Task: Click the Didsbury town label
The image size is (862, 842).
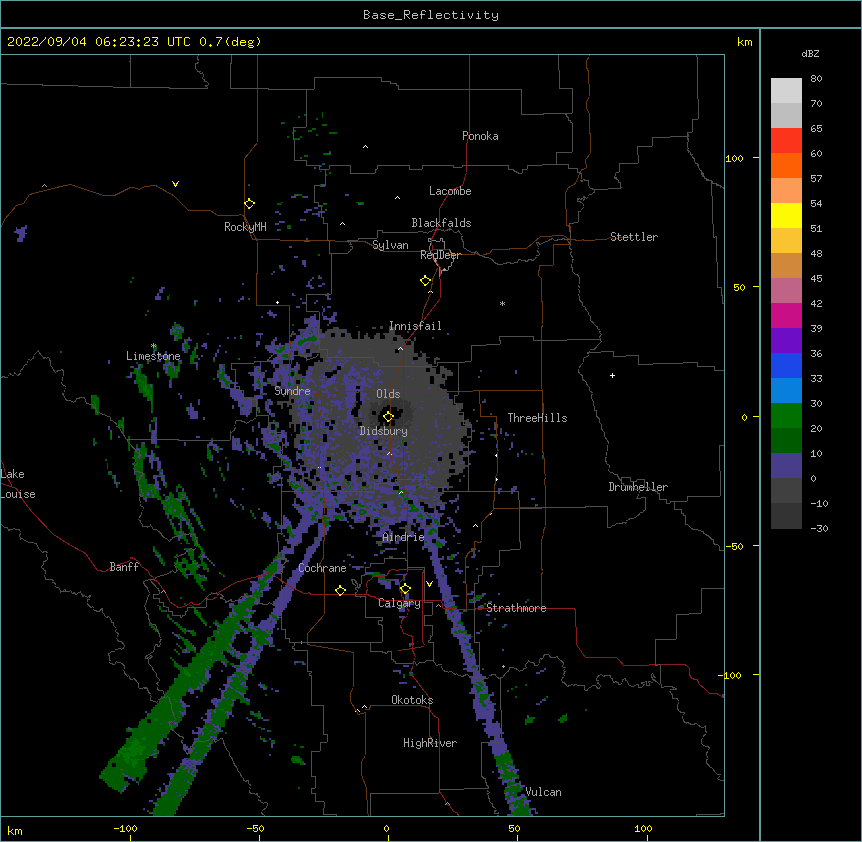Action: 383,431
